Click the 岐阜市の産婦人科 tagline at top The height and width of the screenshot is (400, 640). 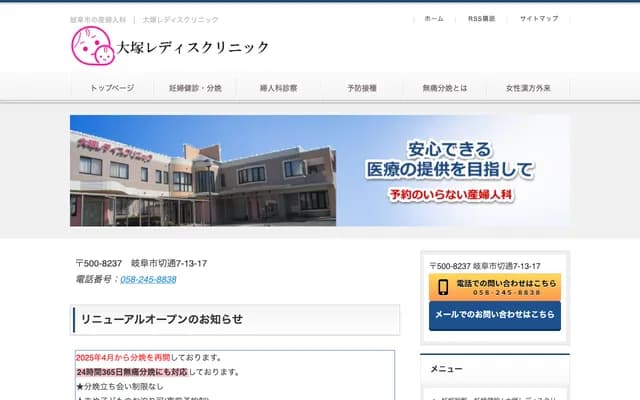(98, 20)
